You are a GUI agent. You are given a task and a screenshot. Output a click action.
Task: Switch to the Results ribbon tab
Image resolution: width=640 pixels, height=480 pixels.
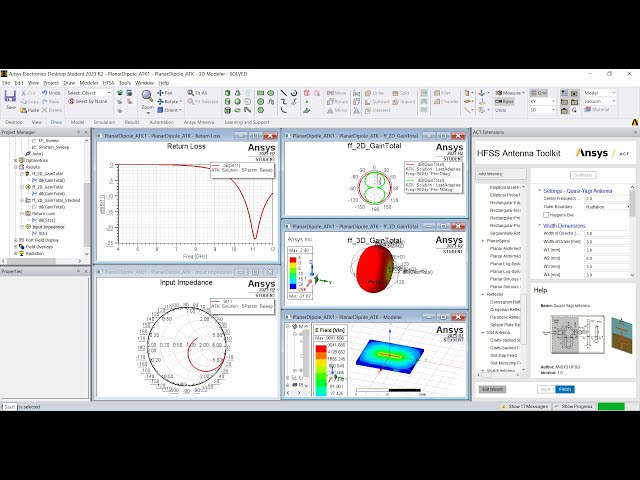[x=132, y=122]
